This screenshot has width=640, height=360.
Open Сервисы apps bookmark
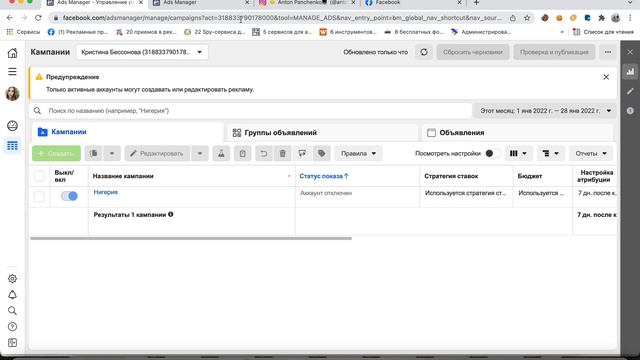coord(23,32)
